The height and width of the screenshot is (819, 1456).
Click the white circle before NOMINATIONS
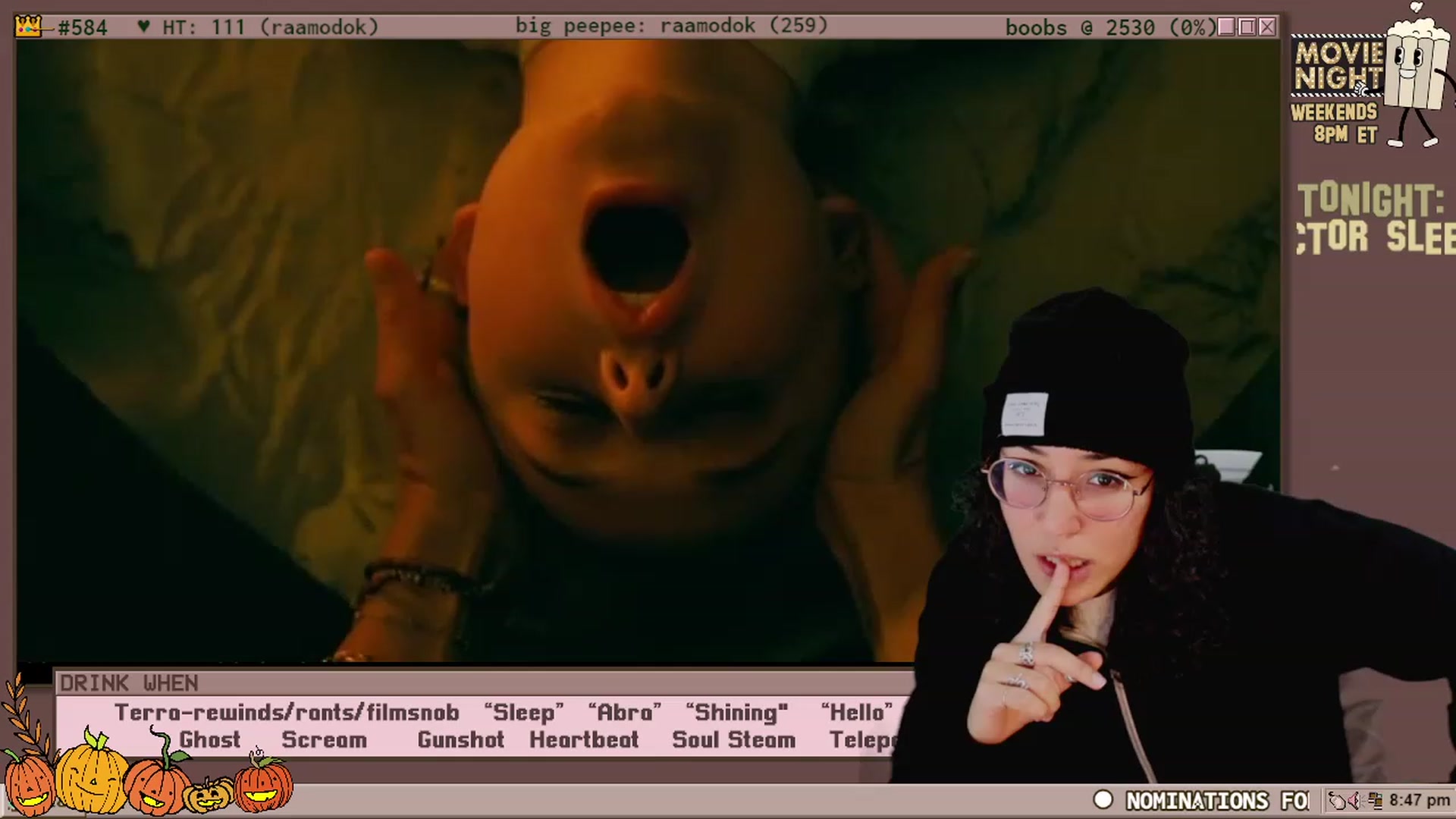point(1103,799)
